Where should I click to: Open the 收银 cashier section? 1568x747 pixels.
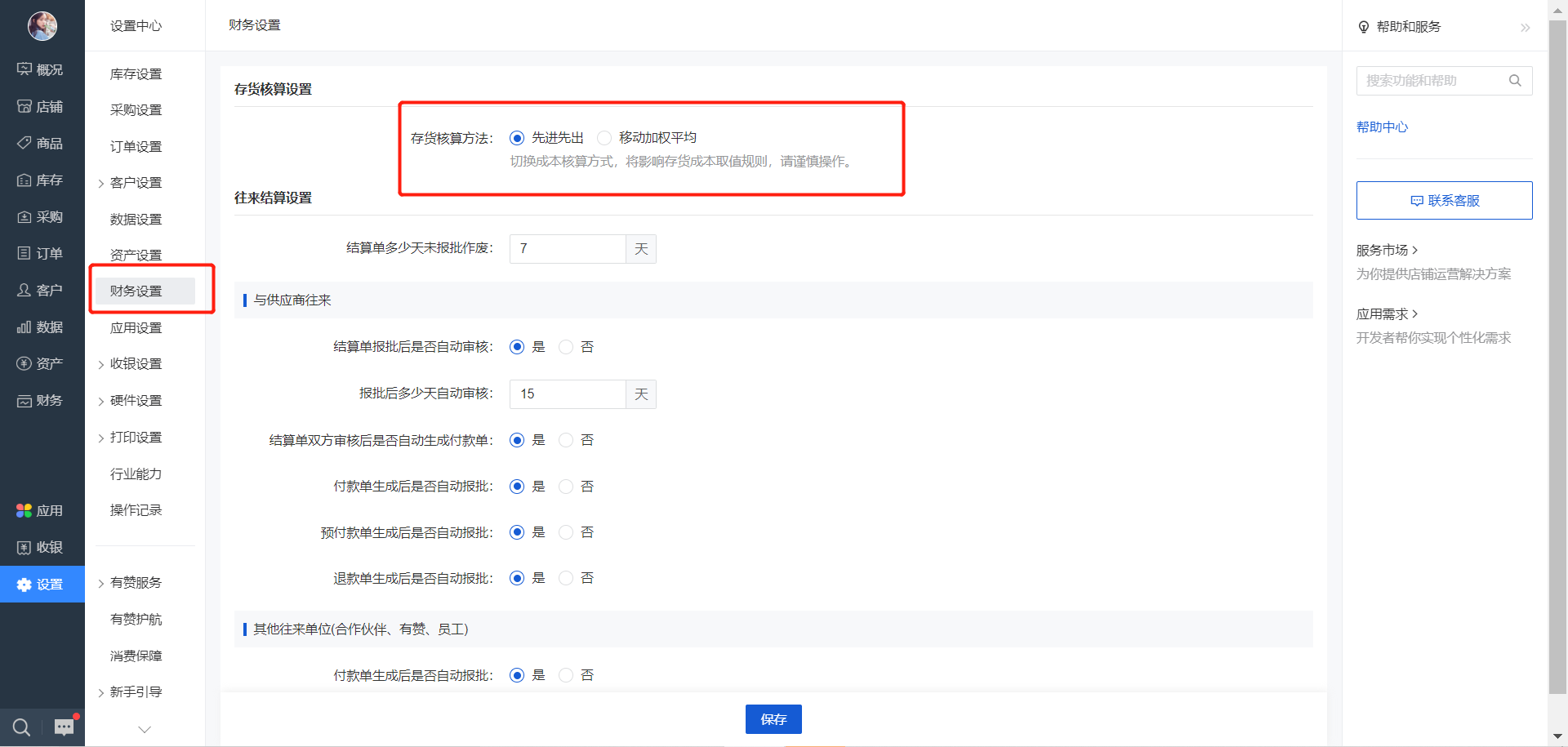point(42,547)
